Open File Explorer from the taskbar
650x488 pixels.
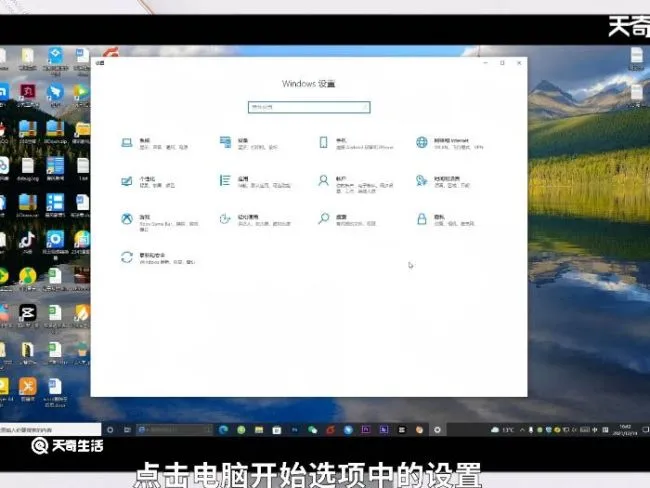(x=259, y=430)
